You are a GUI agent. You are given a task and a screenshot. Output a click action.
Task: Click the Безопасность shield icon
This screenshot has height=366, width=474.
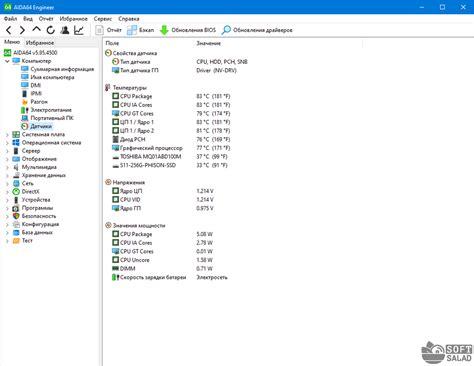click(16, 216)
